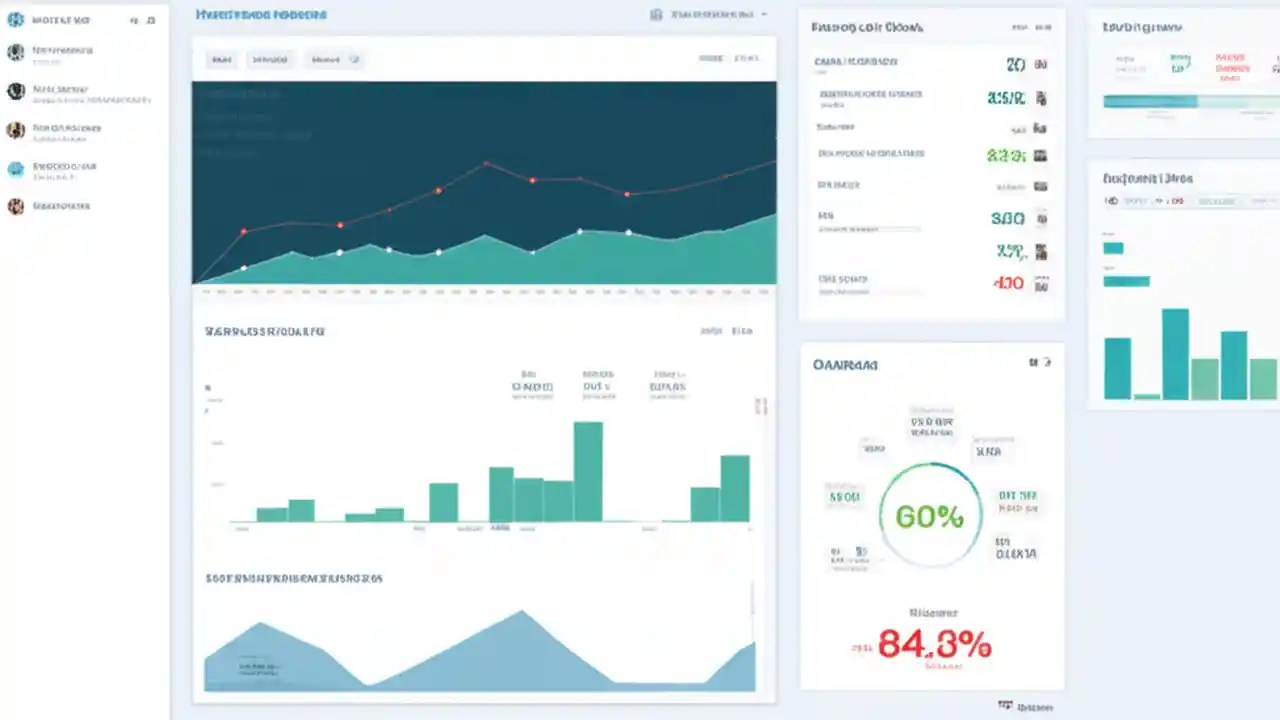
Task: Click the globe icon near the account name
Action: tap(656, 14)
